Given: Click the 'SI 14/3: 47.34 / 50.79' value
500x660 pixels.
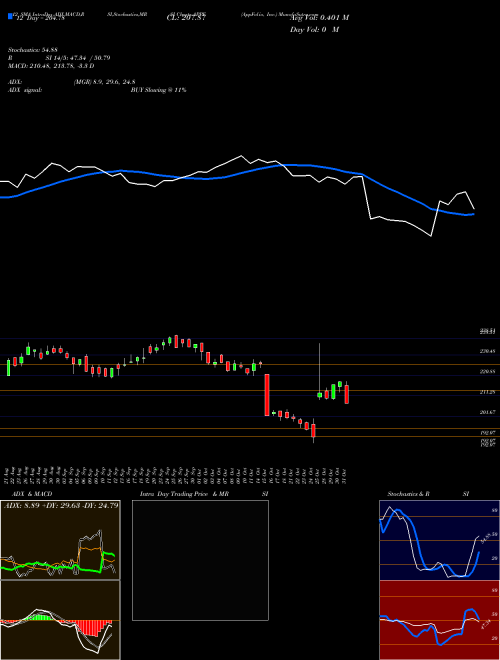Looking at the screenshot, I should point(78,58).
